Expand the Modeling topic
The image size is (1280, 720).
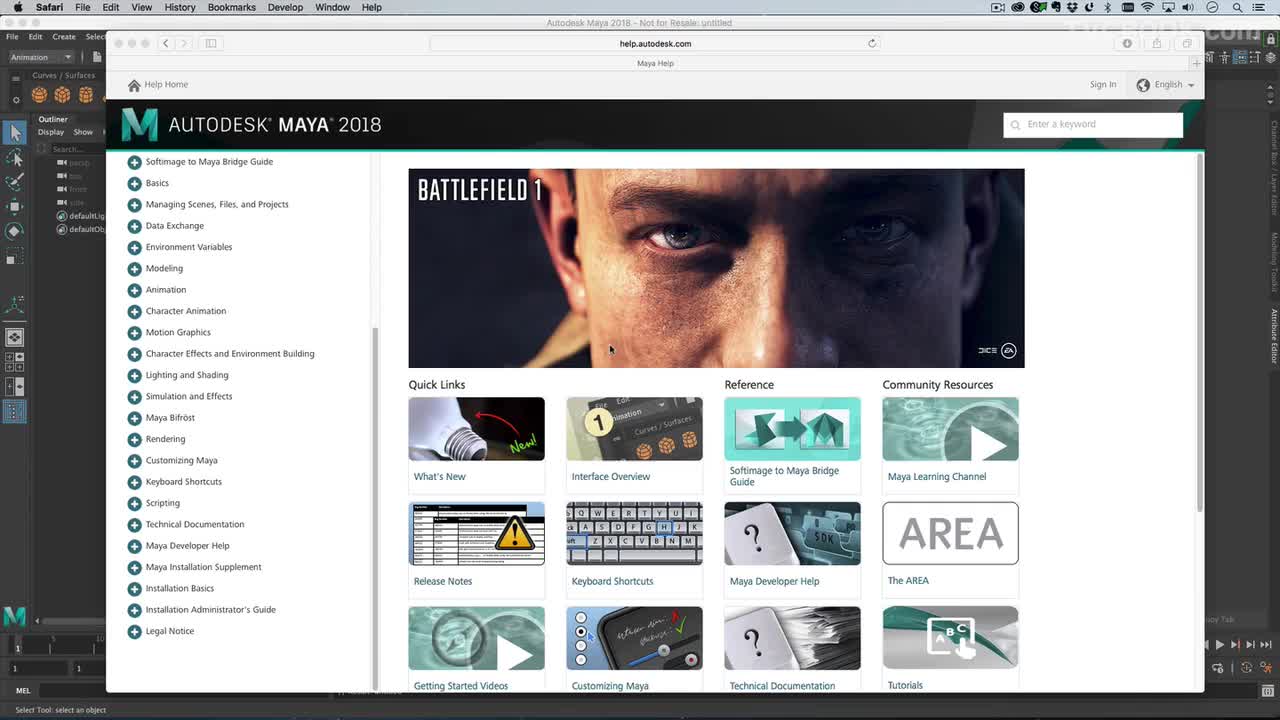(134, 268)
